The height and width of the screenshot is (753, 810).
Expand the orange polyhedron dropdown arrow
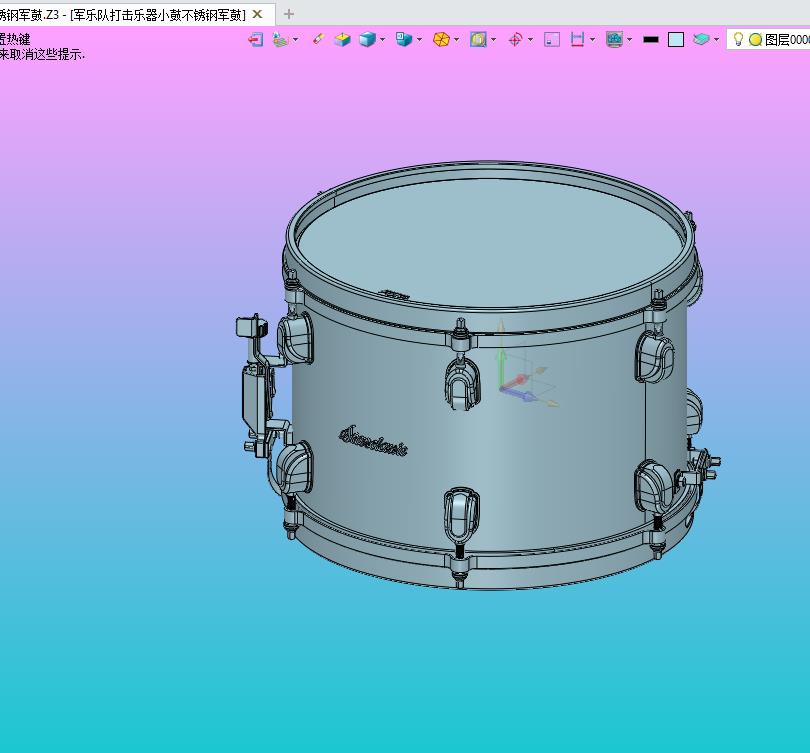[456, 40]
